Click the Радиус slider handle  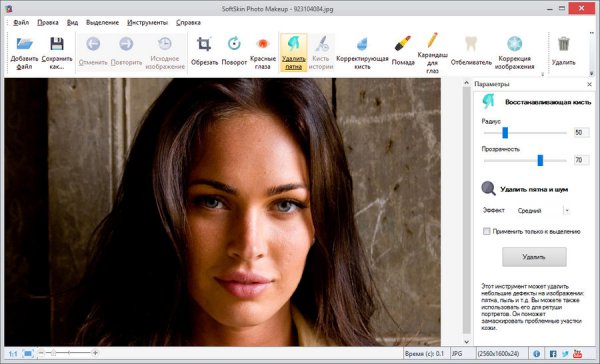point(505,133)
